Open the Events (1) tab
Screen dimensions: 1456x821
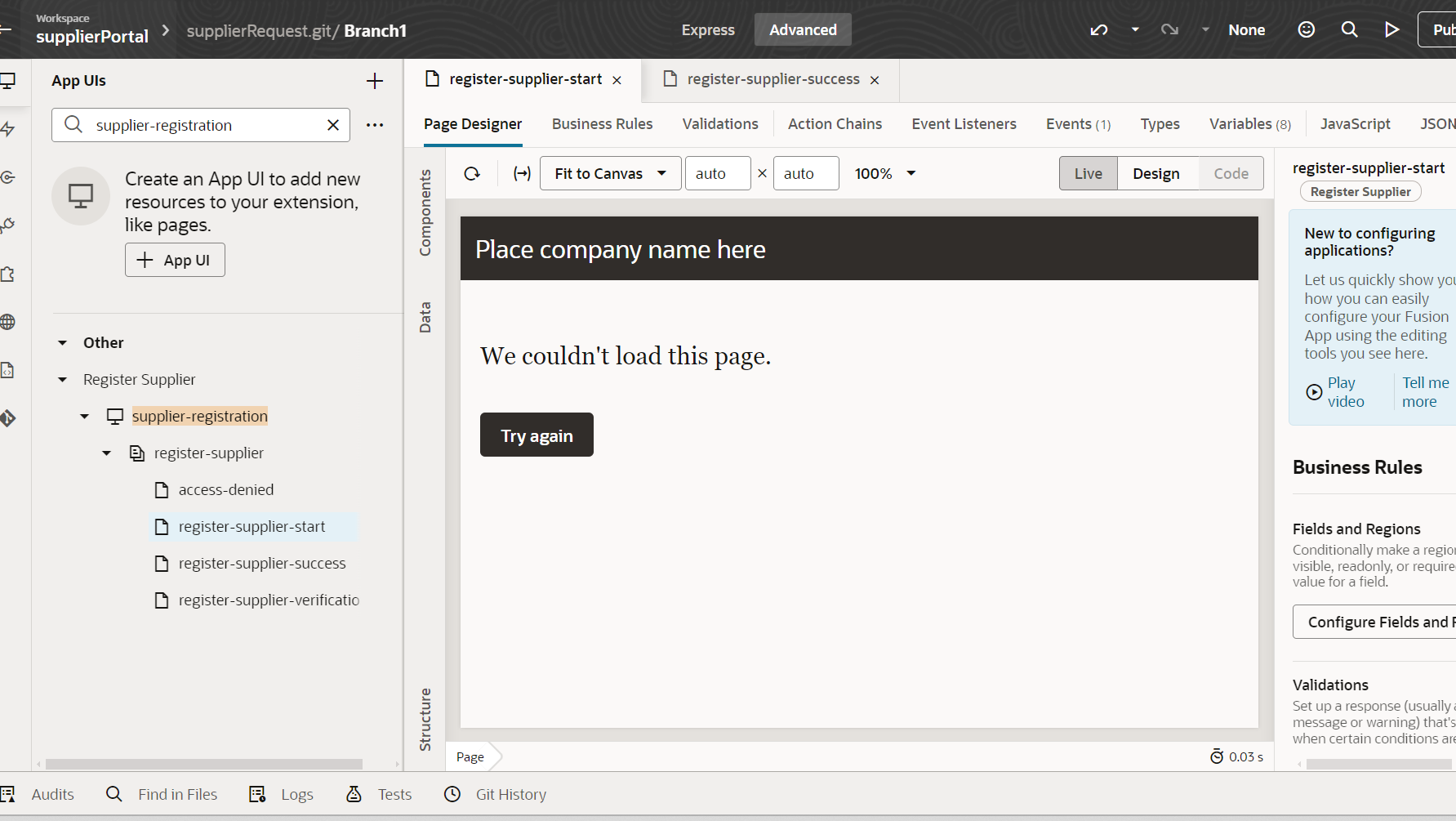tap(1078, 124)
